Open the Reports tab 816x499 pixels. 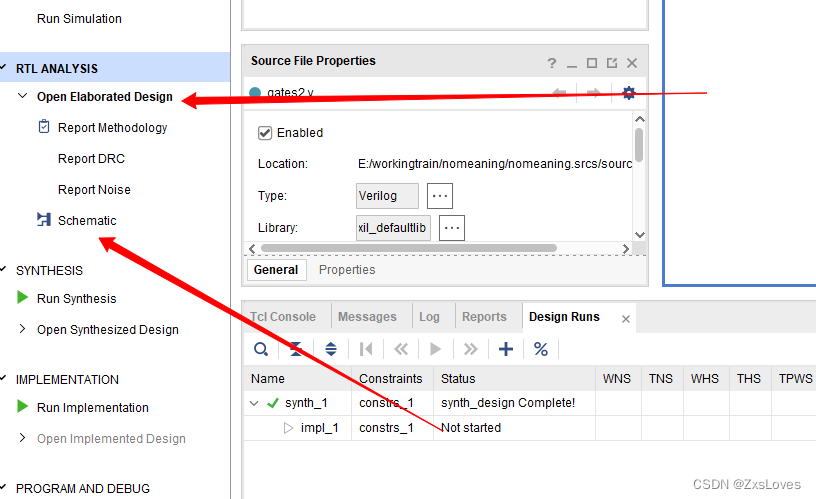tap(484, 317)
